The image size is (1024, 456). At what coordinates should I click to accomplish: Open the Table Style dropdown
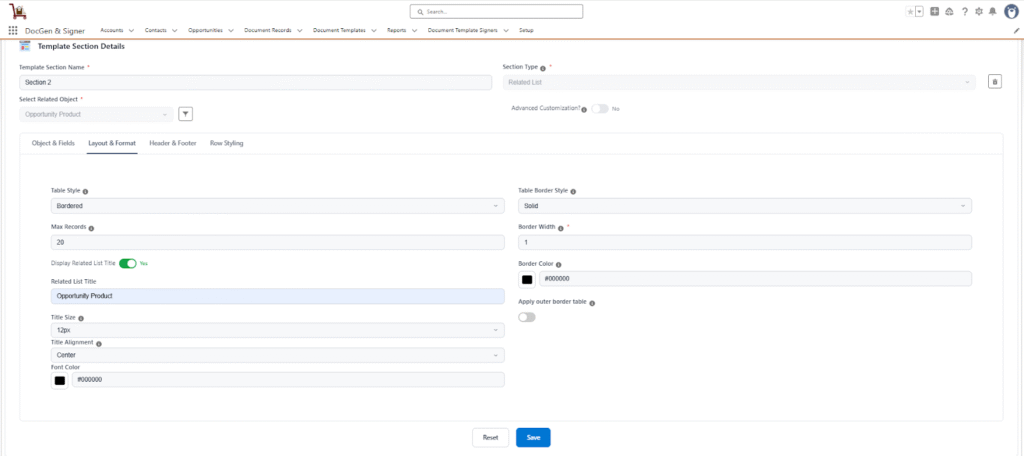pos(277,206)
